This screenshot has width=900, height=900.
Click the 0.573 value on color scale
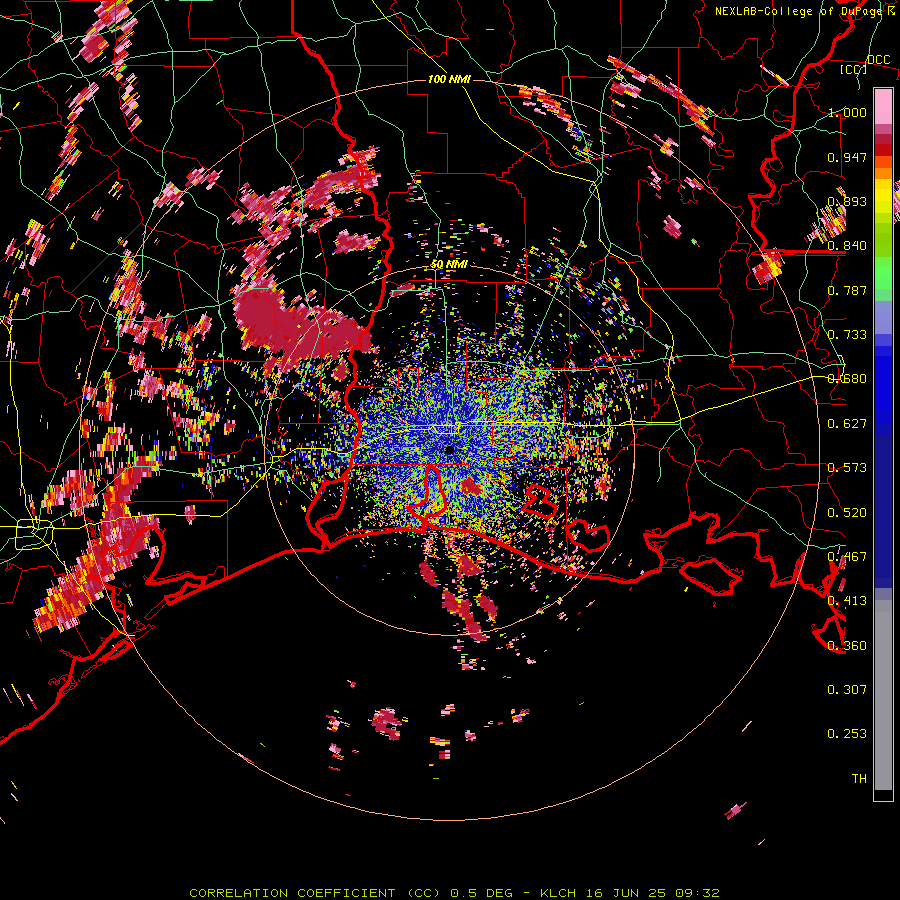pos(847,468)
